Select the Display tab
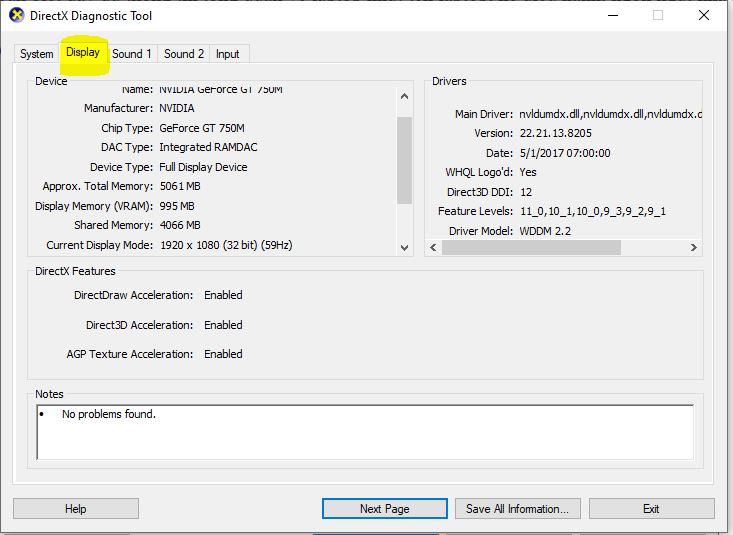This screenshot has height=535, width=733. click(83, 52)
